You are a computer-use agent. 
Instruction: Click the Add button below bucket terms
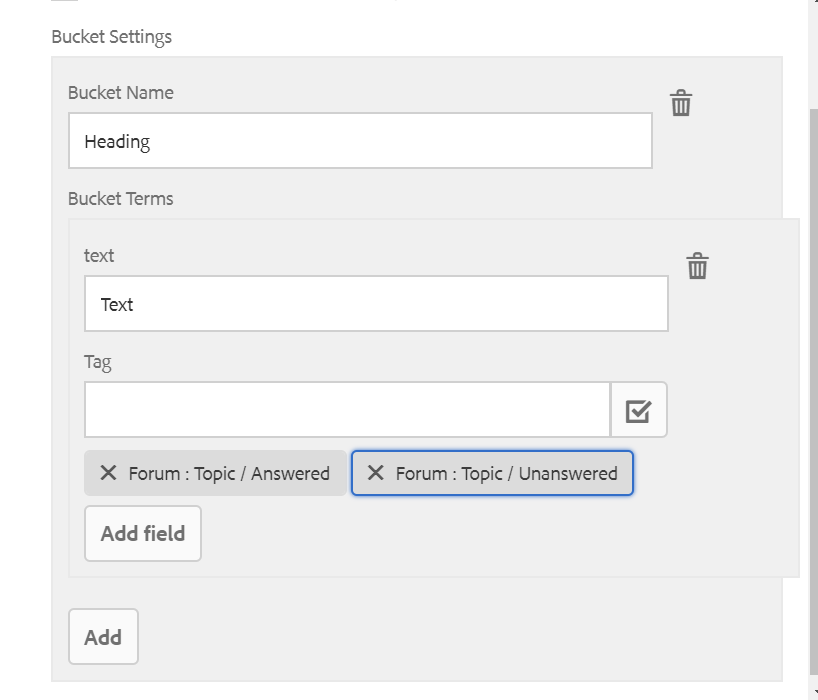pyautogui.click(x=103, y=637)
